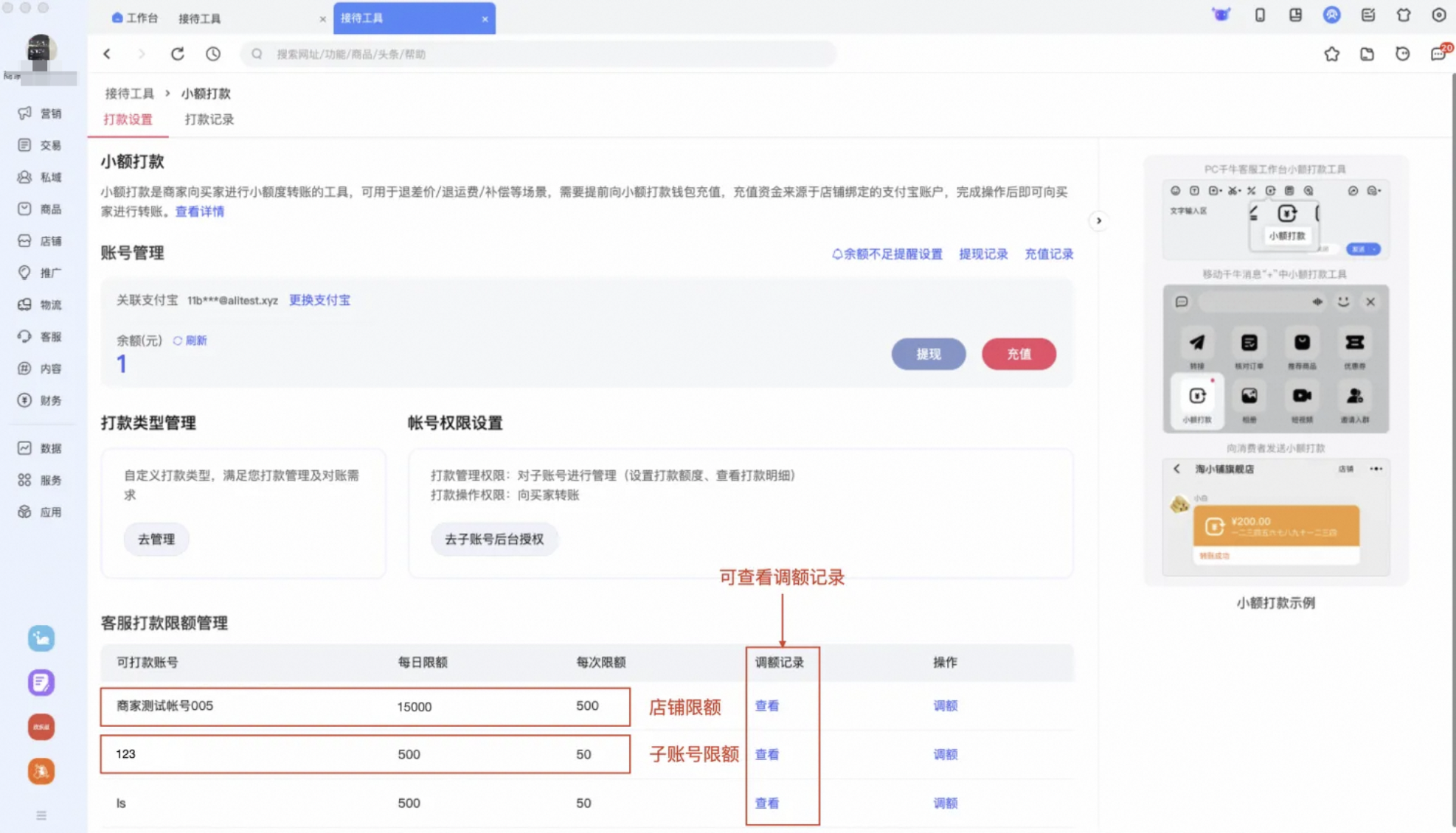Click the favorites star icon in toolbar
The height and width of the screenshot is (833, 1456).
click(1331, 54)
